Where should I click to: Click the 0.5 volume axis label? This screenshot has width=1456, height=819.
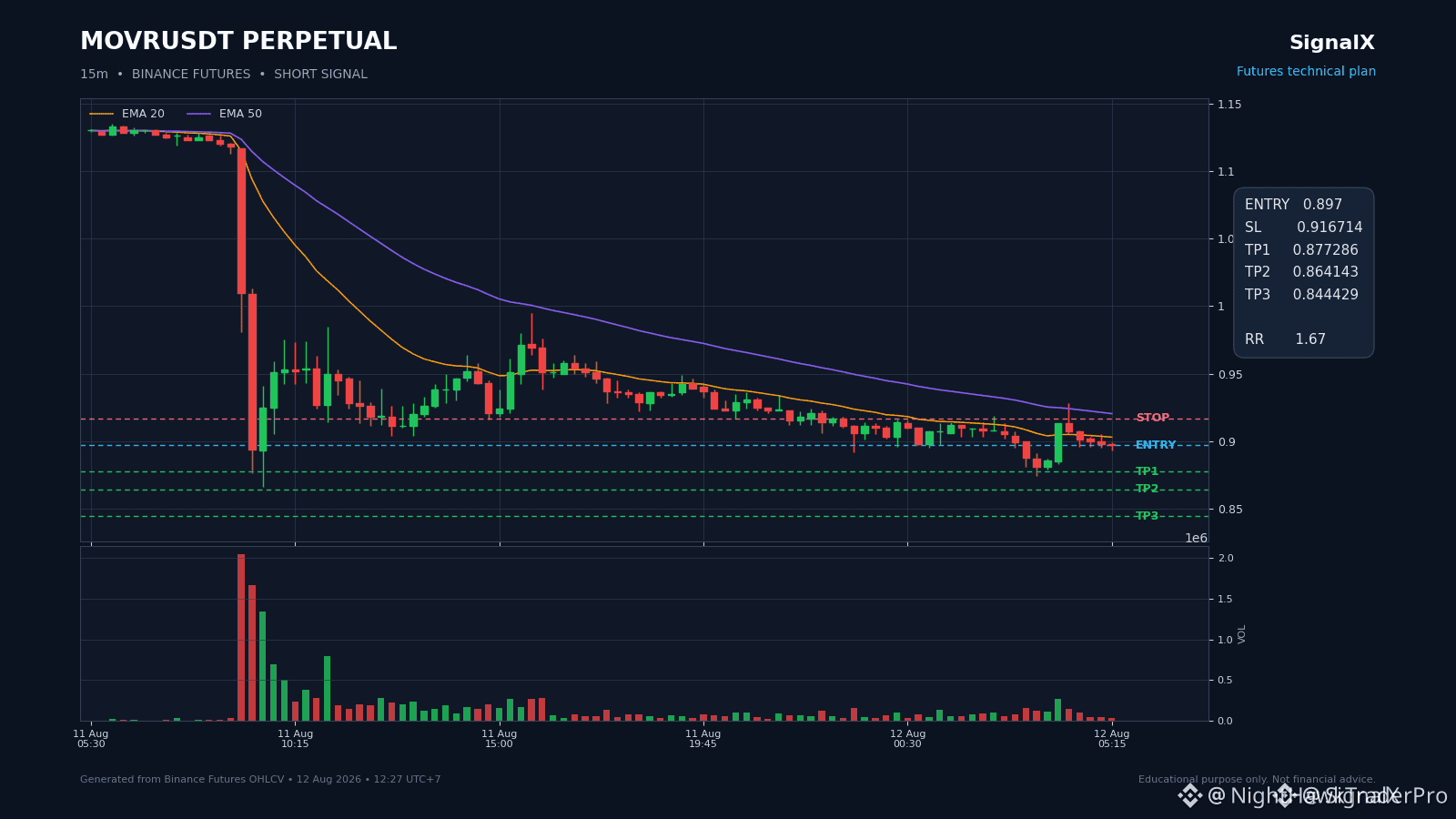1226,680
